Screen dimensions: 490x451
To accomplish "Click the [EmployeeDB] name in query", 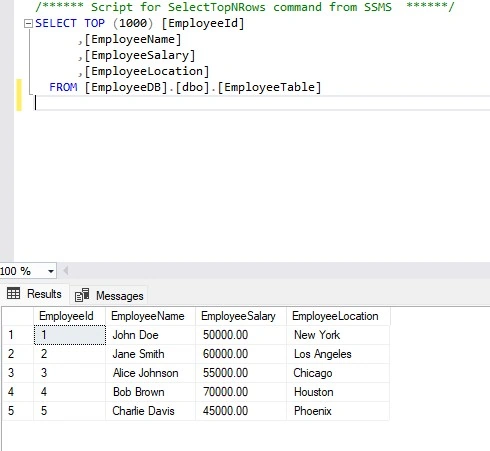I will (126, 87).
